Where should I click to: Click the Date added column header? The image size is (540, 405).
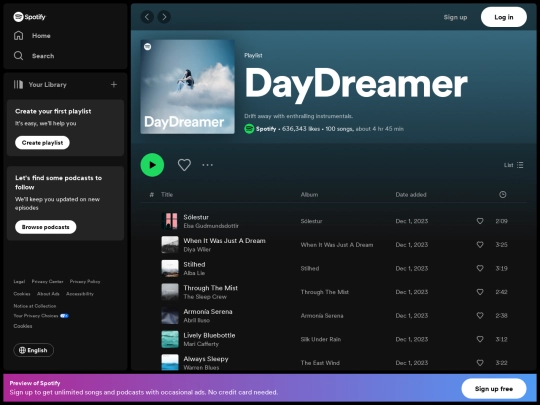(411, 195)
